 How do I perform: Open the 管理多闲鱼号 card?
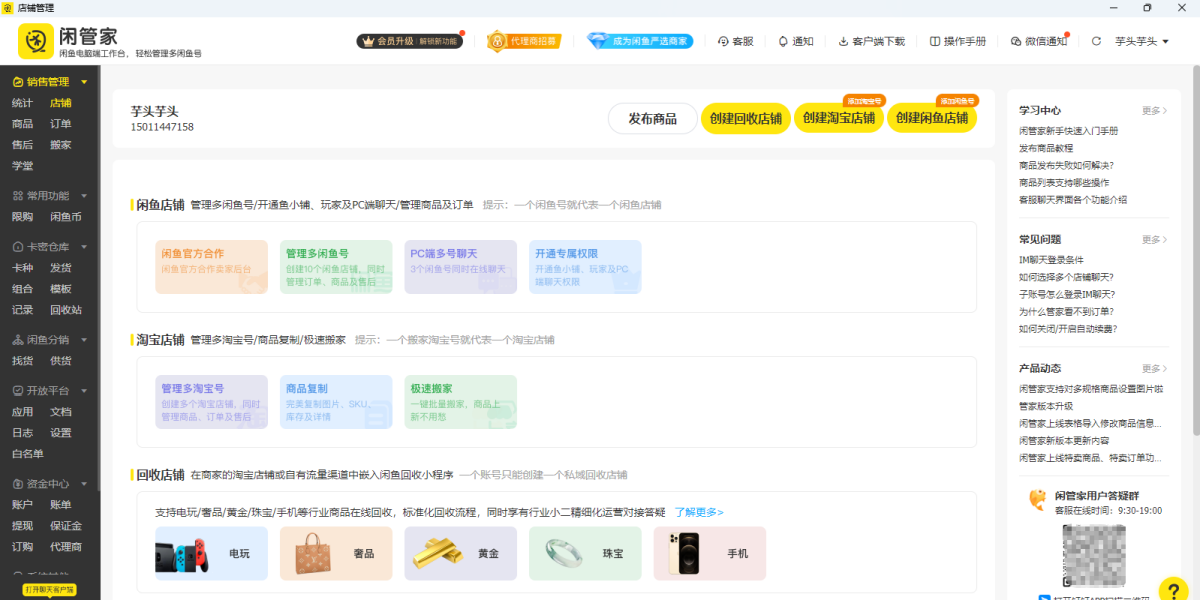[x=336, y=267]
